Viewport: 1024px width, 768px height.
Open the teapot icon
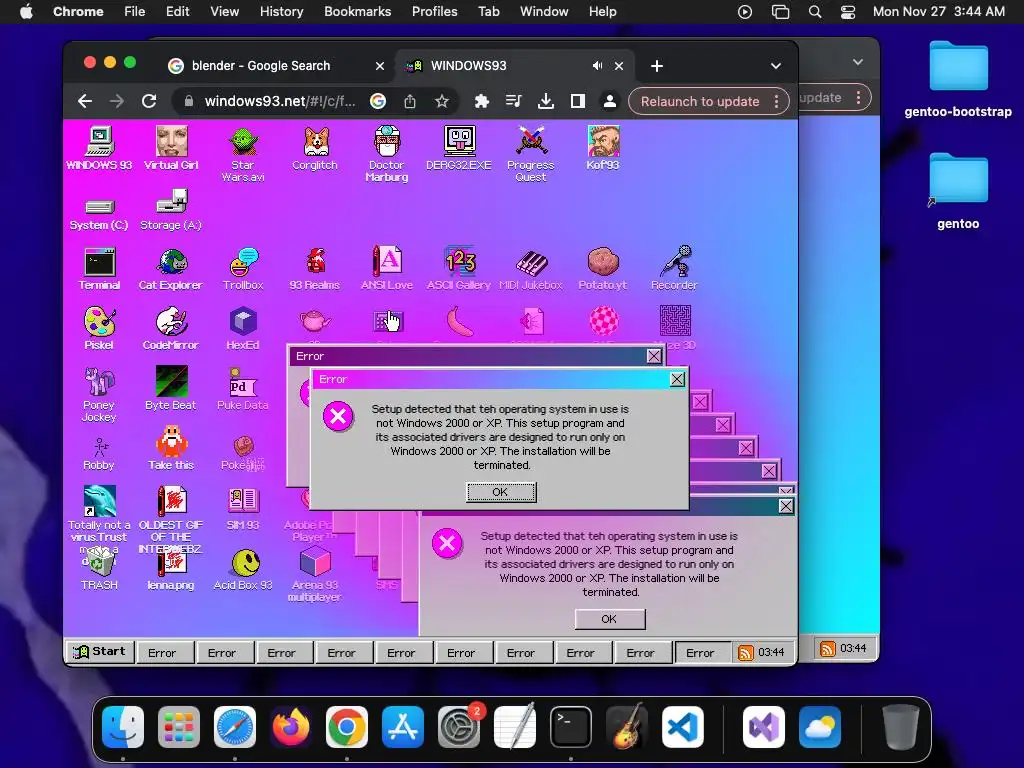pyautogui.click(x=315, y=320)
